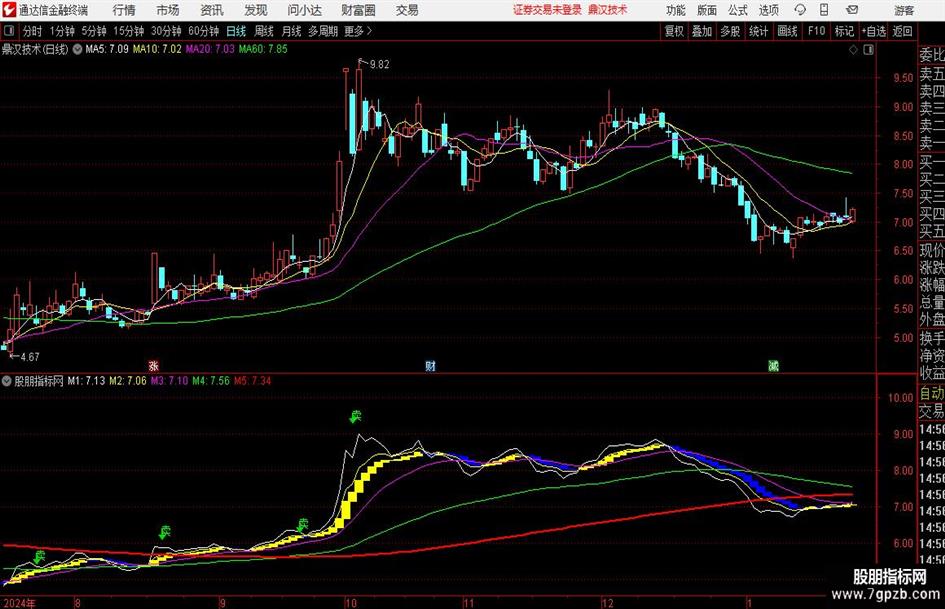Click the 返回 button
Screen dimensions: 945x609
(x=902, y=31)
